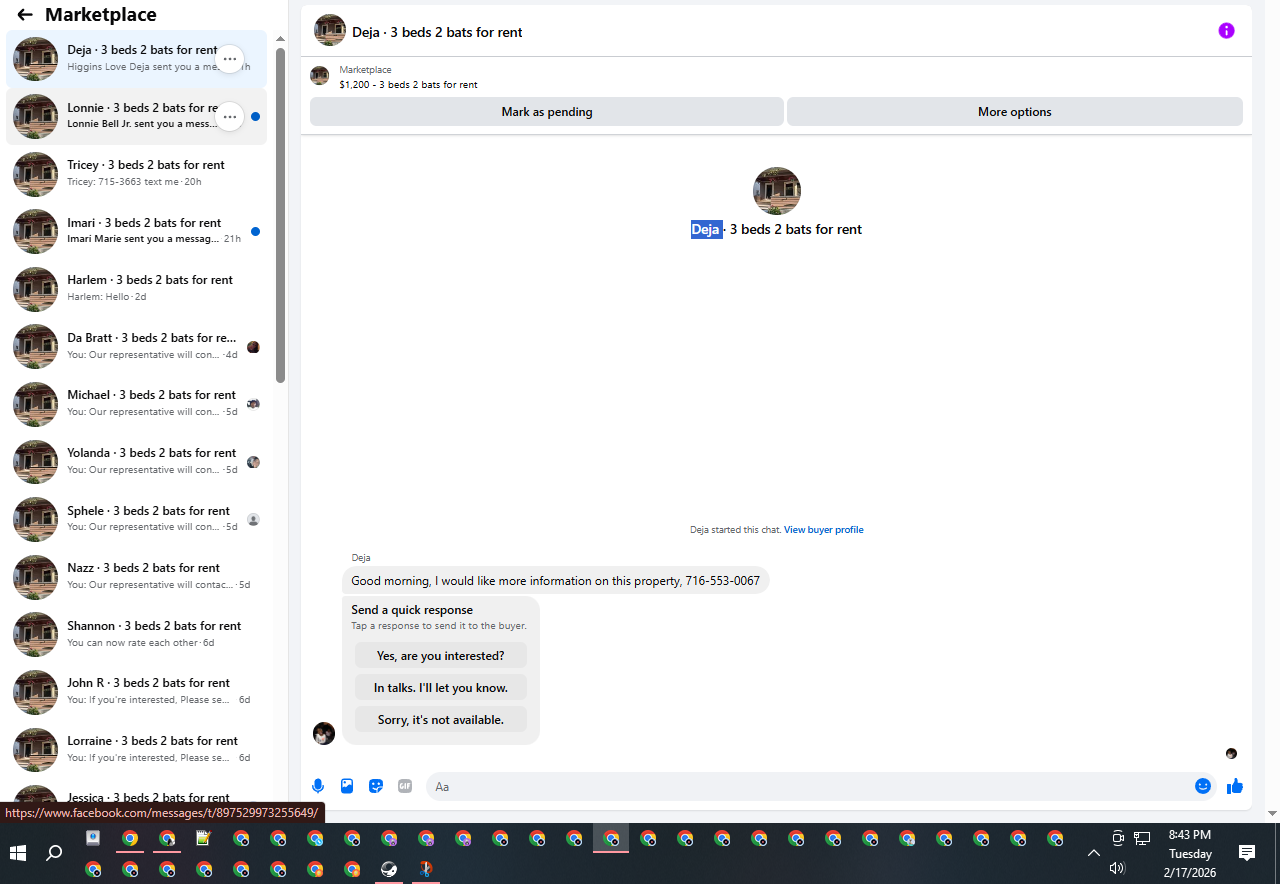This screenshot has width=1280, height=884.
Task: Click the seen avatar on Michael's row
Action: pyautogui.click(x=253, y=404)
